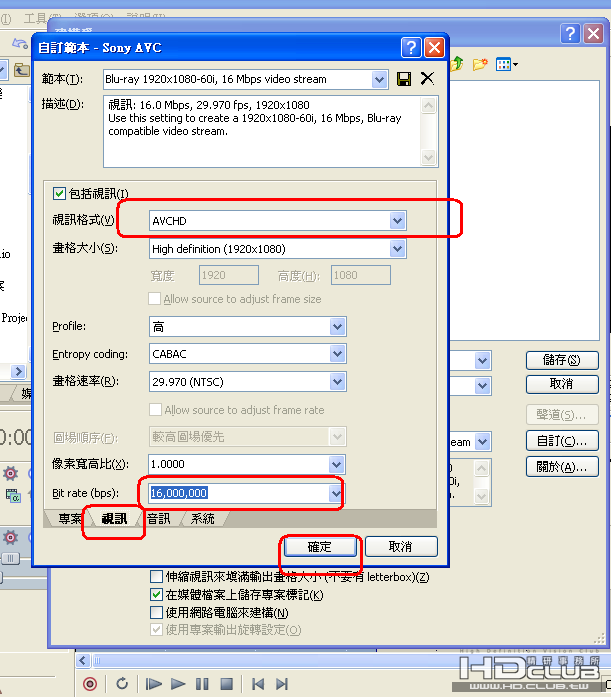Open the view menu icon in render dialog
This screenshot has width=611, height=697.
(x=507, y=64)
